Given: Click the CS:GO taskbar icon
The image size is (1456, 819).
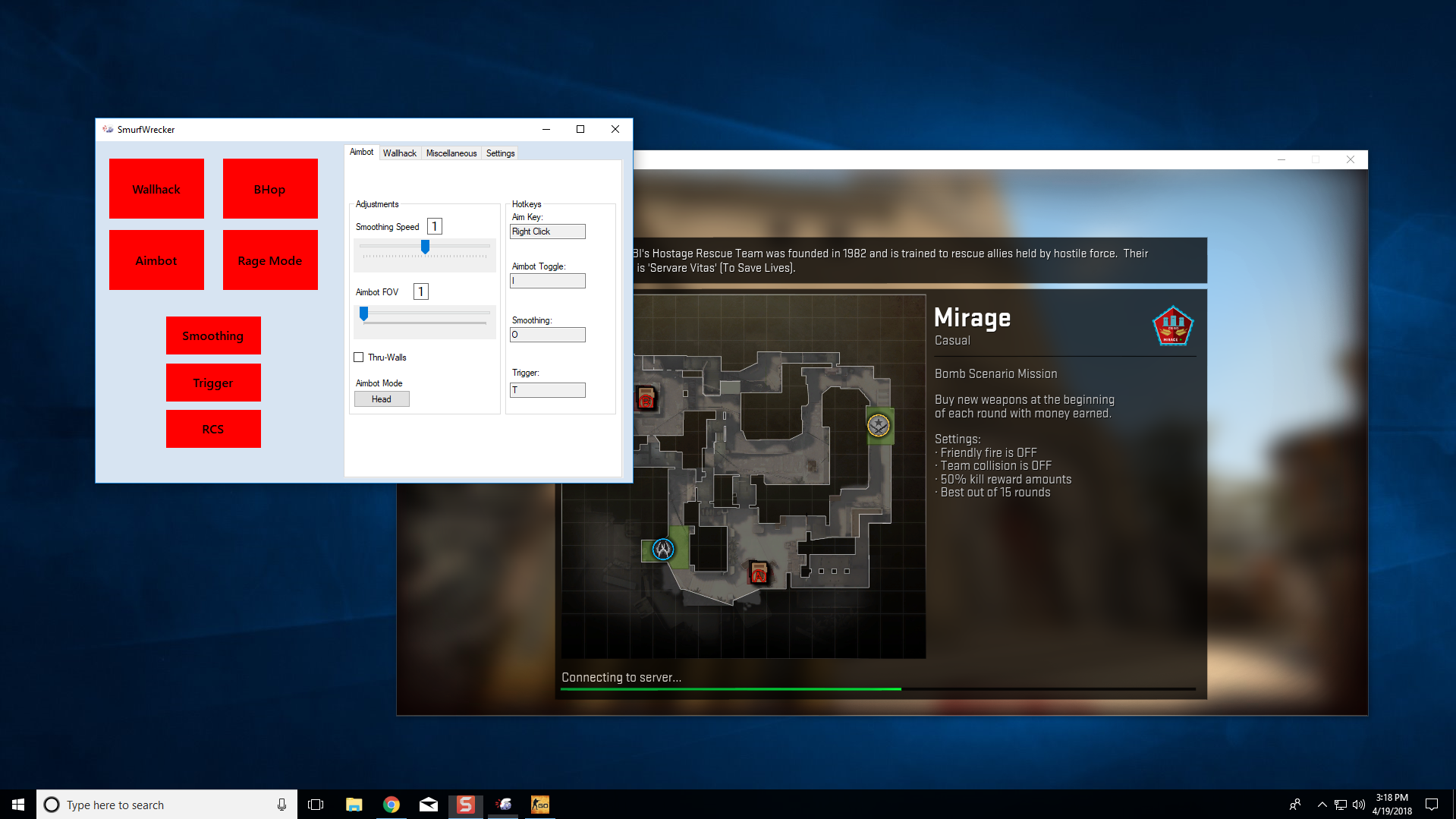Looking at the screenshot, I should [540, 805].
